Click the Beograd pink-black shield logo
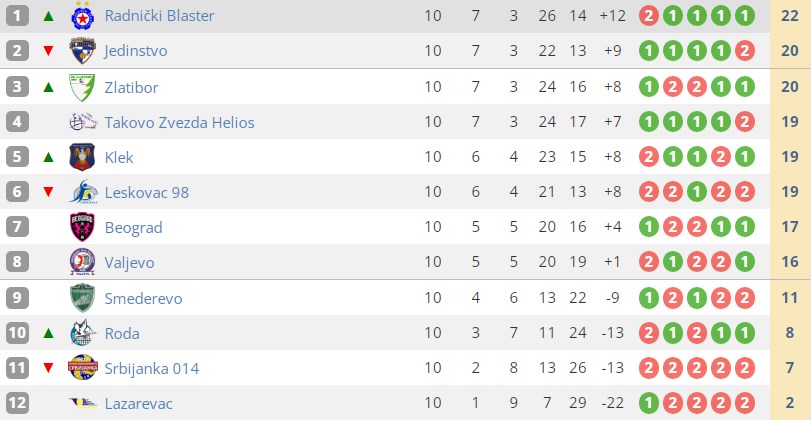The height and width of the screenshot is (421, 811). pos(83,227)
